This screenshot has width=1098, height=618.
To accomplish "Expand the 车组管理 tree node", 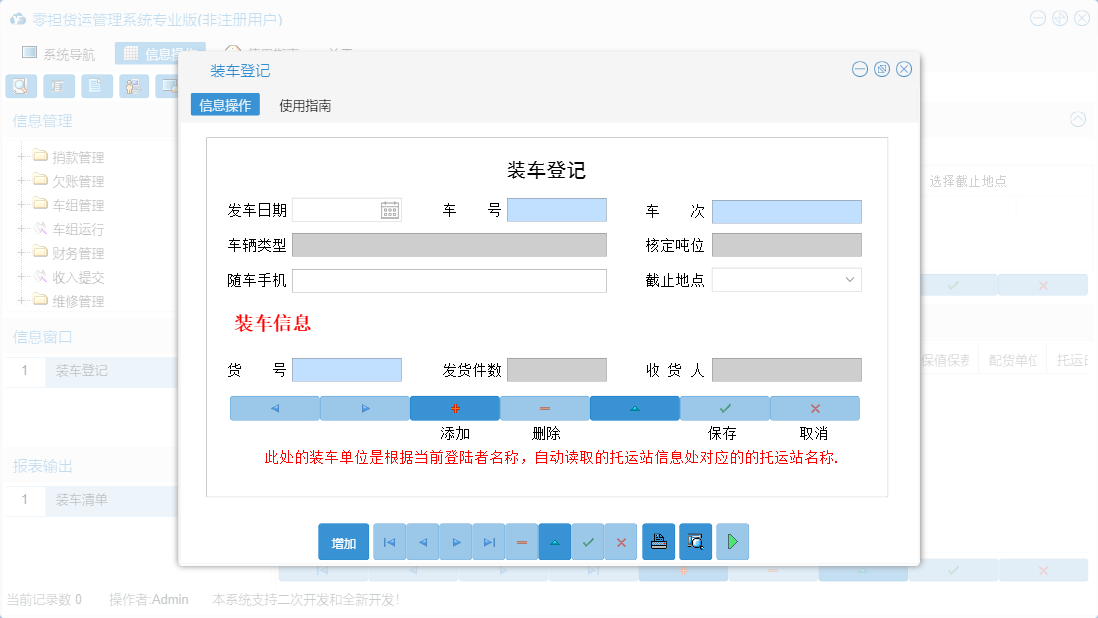I will 23,204.
